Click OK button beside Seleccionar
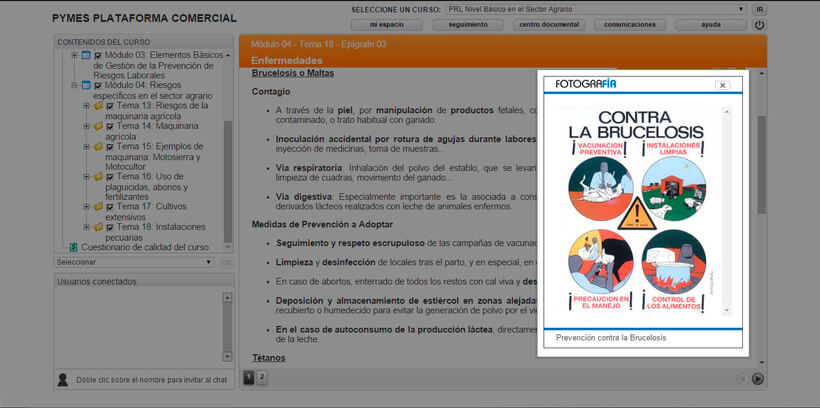Image resolution: width=820 pixels, height=408 pixels. pos(226,262)
